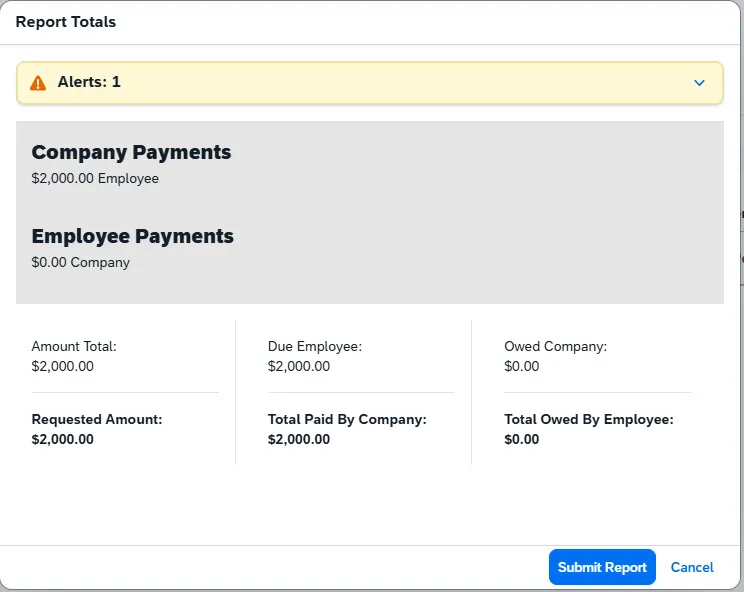The image size is (744, 592).
Task: Click the Submit Report button
Action: 602,567
